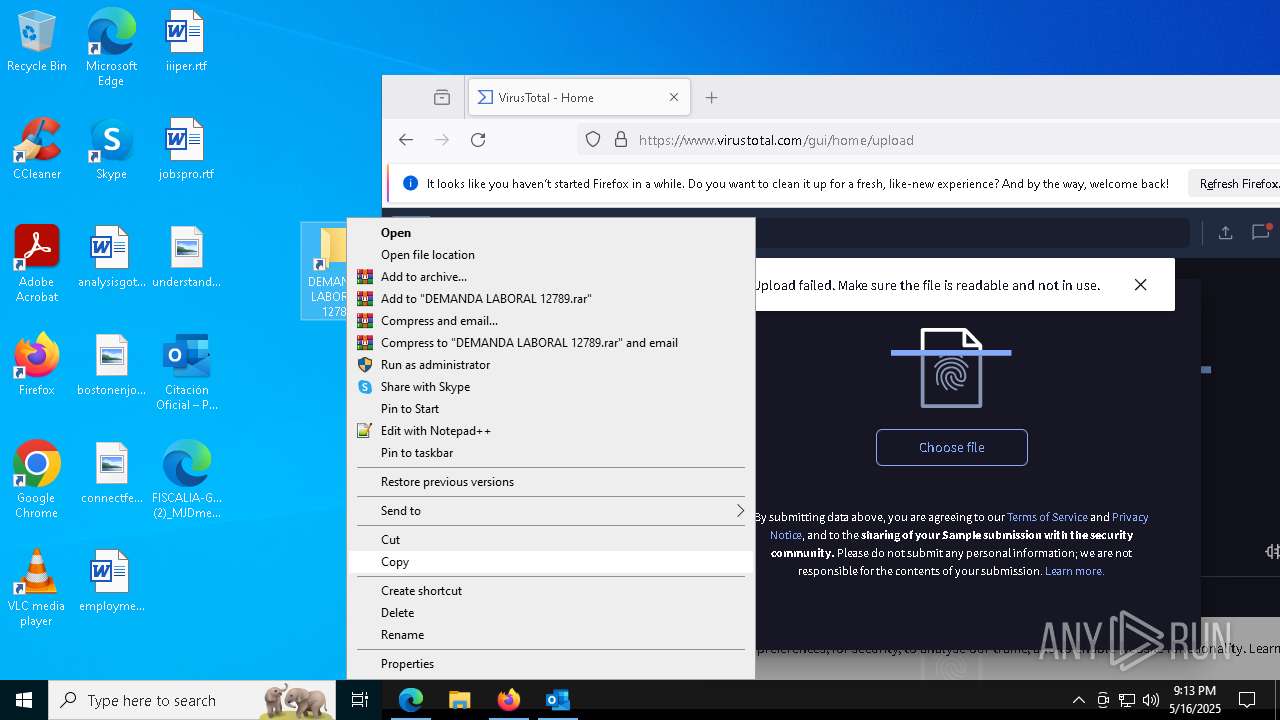The width and height of the screenshot is (1280, 720).
Task: Open the Recycle Bin desktop icon
Action: pos(37,42)
